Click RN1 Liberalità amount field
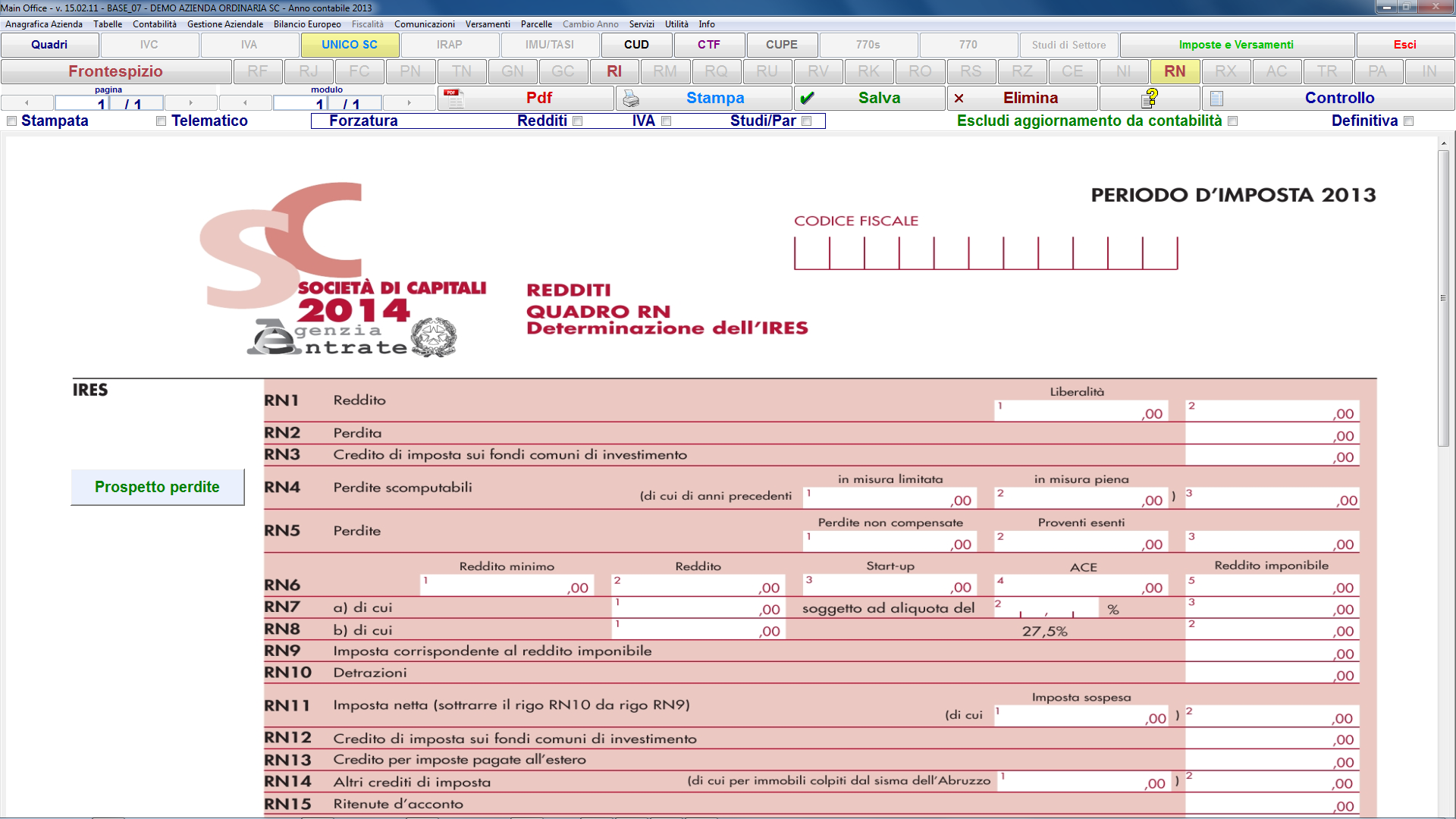Screen dimensions: 1456x819 click(1080, 411)
